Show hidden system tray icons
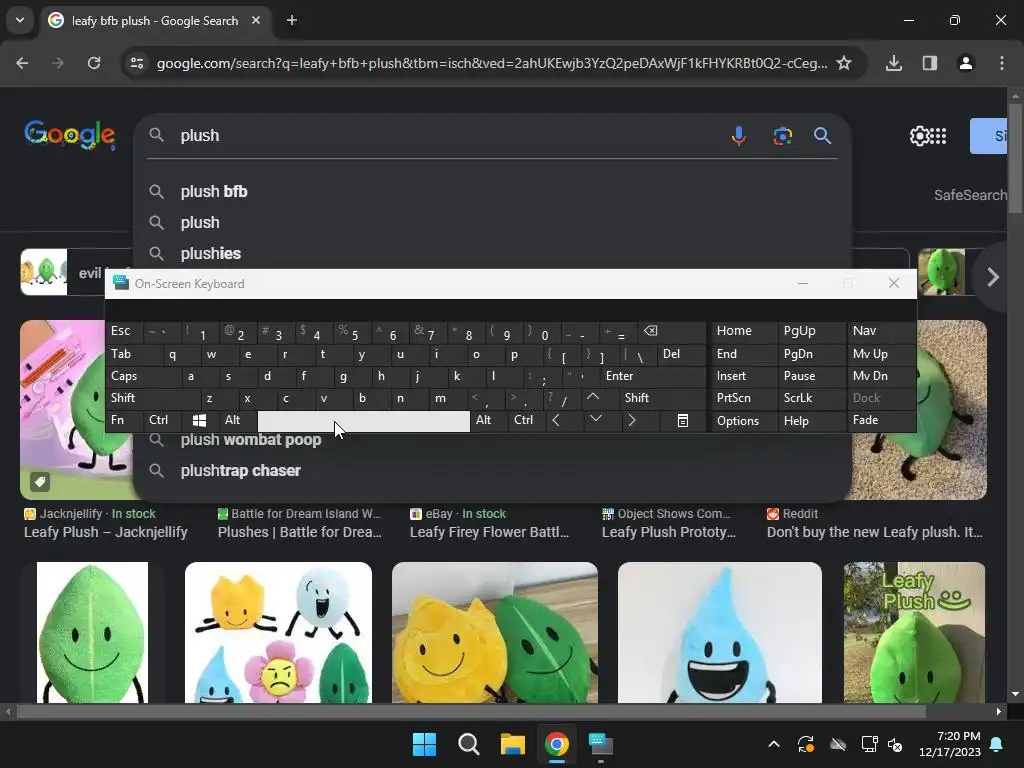Image resolution: width=1024 pixels, height=768 pixels. (x=774, y=744)
